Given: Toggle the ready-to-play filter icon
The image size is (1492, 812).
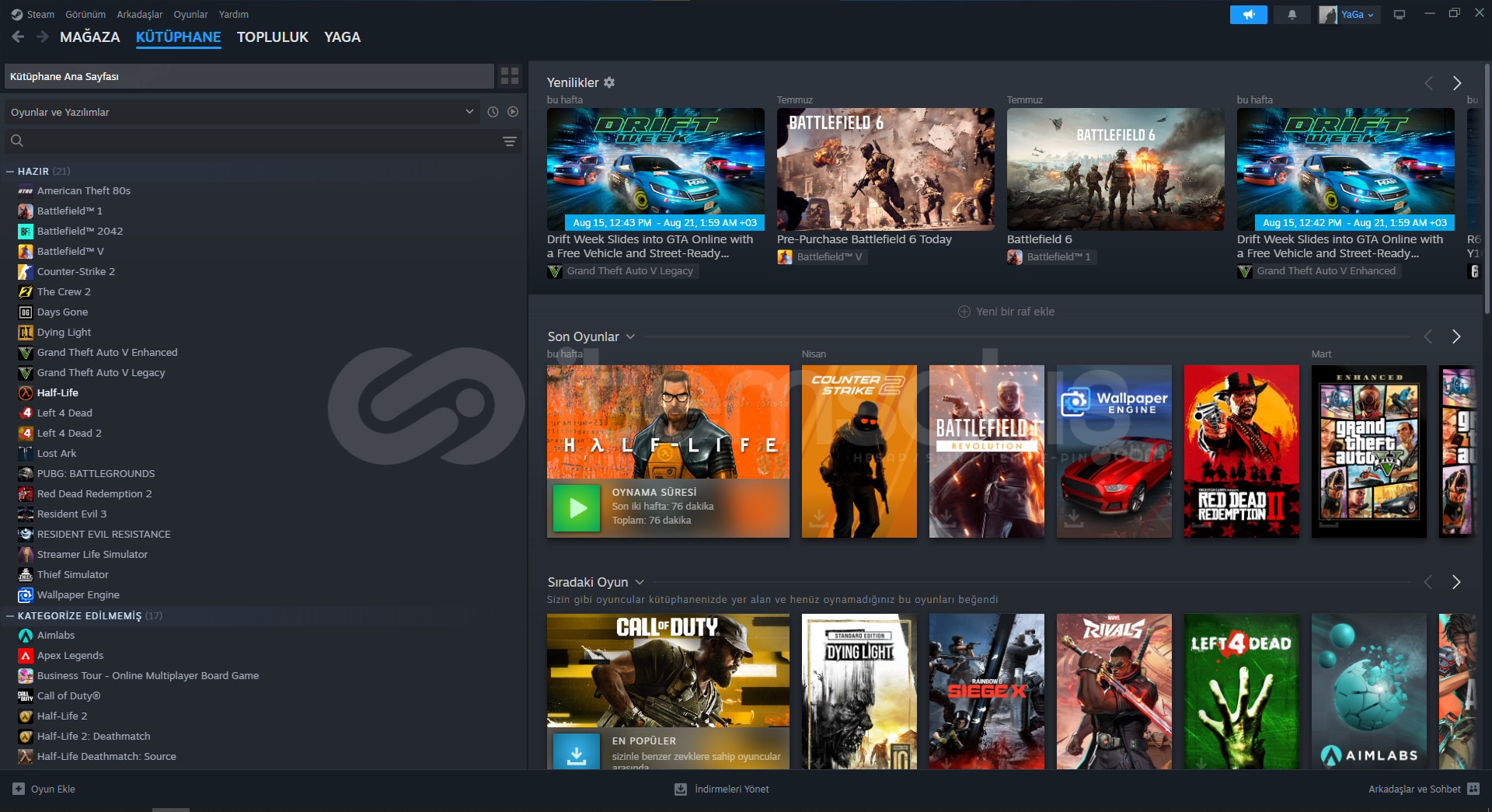Looking at the screenshot, I should click(x=513, y=112).
